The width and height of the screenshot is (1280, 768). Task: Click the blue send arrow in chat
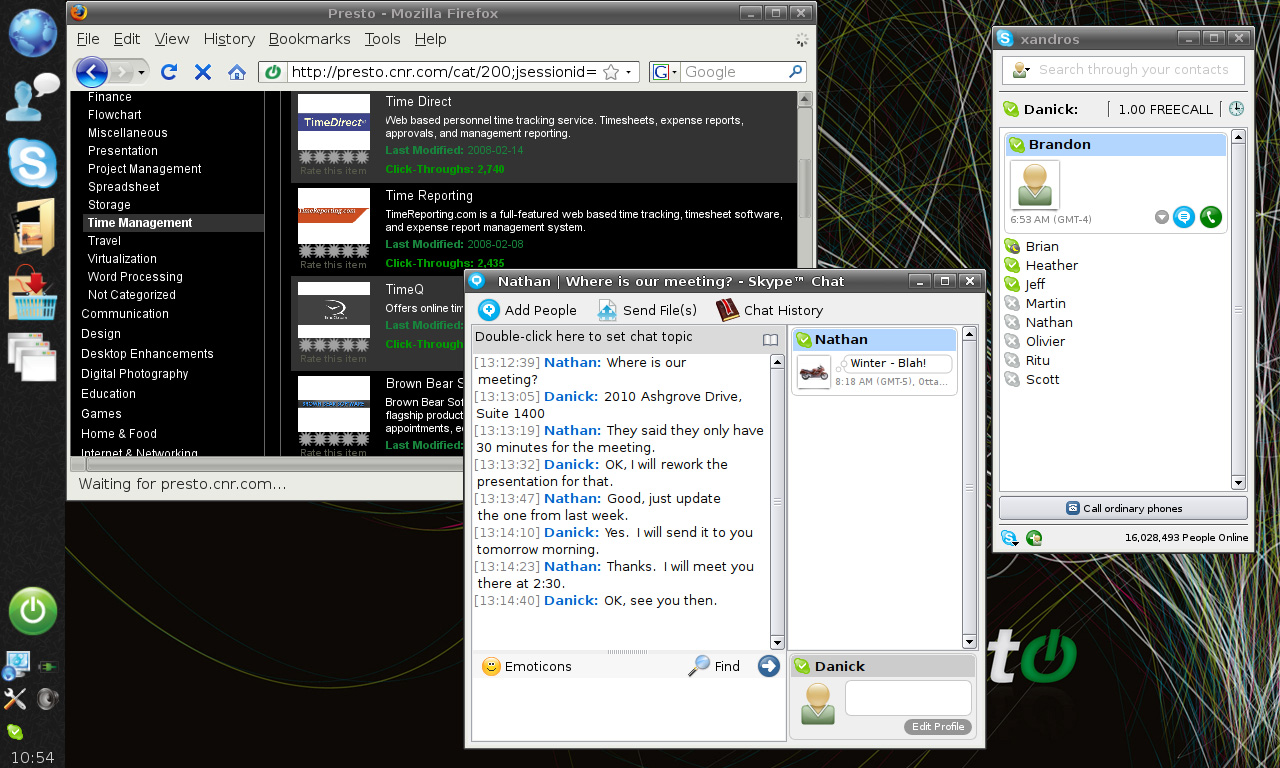click(768, 666)
